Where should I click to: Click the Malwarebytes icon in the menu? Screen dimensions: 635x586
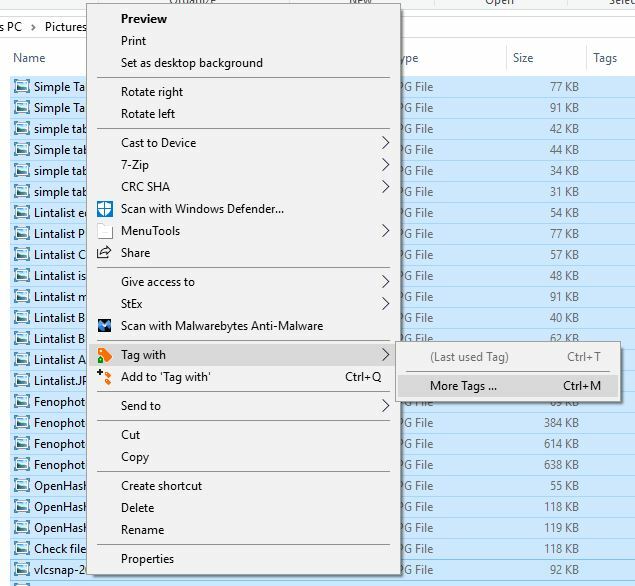pyautogui.click(x=104, y=326)
